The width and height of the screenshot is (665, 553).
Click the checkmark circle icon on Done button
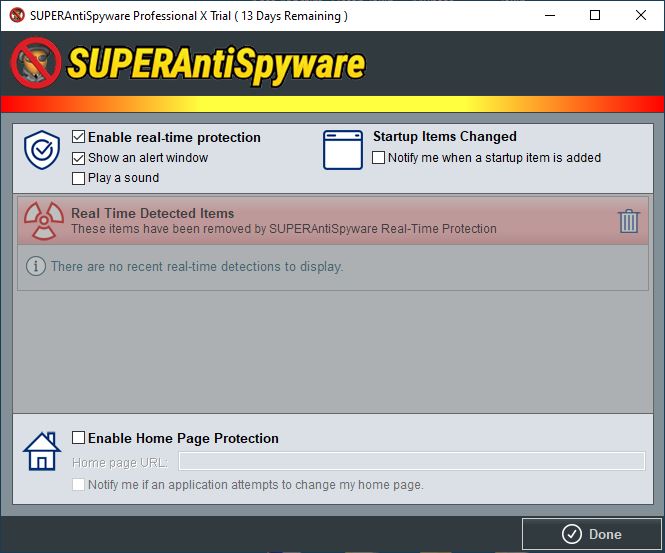coord(572,534)
